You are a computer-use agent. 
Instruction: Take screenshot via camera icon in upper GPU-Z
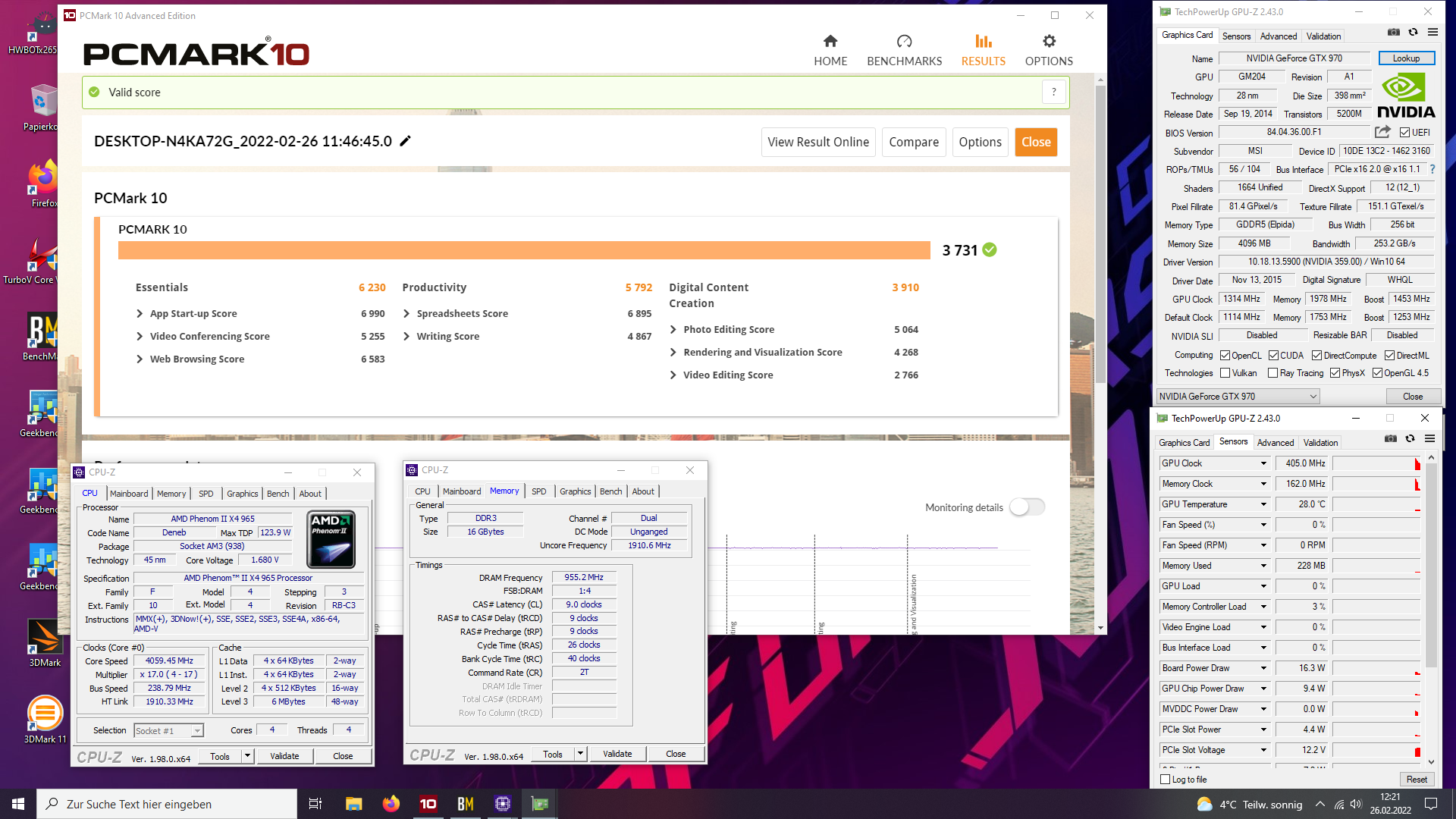tap(1394, 33)
